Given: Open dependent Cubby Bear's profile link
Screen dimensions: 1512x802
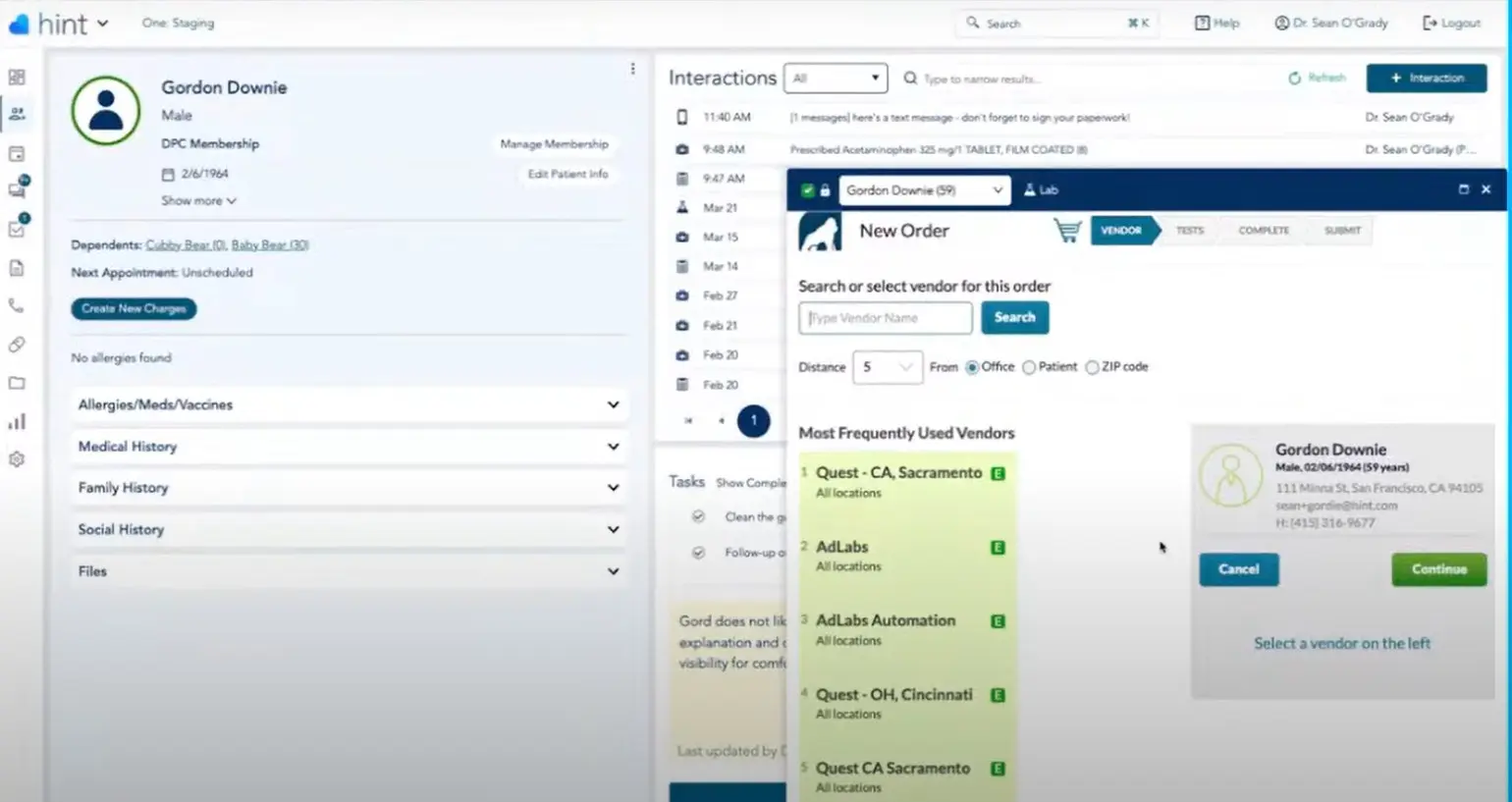Looking at the screenshot, I should (185, 244).
